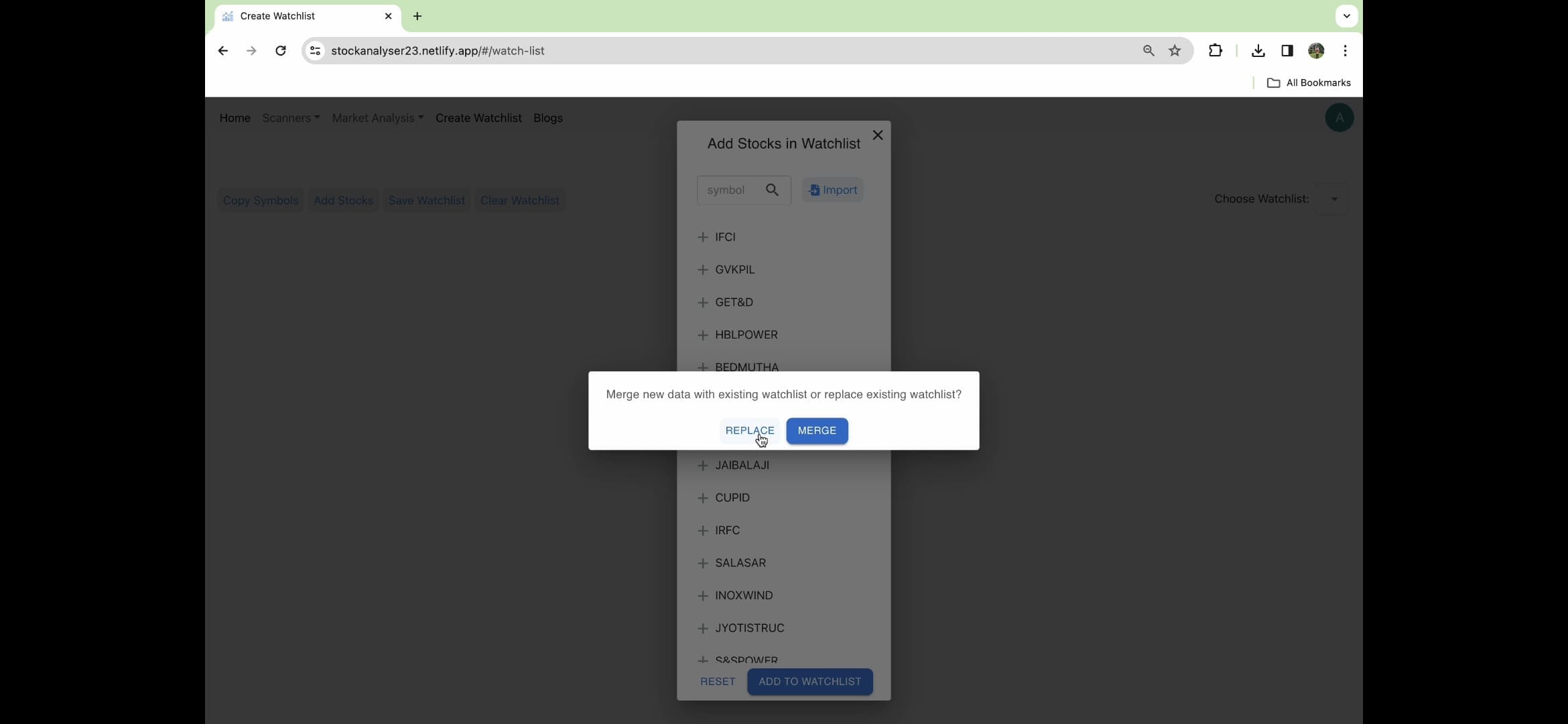Click ADD TO WATCHLIST button

[x=809, y=682]
